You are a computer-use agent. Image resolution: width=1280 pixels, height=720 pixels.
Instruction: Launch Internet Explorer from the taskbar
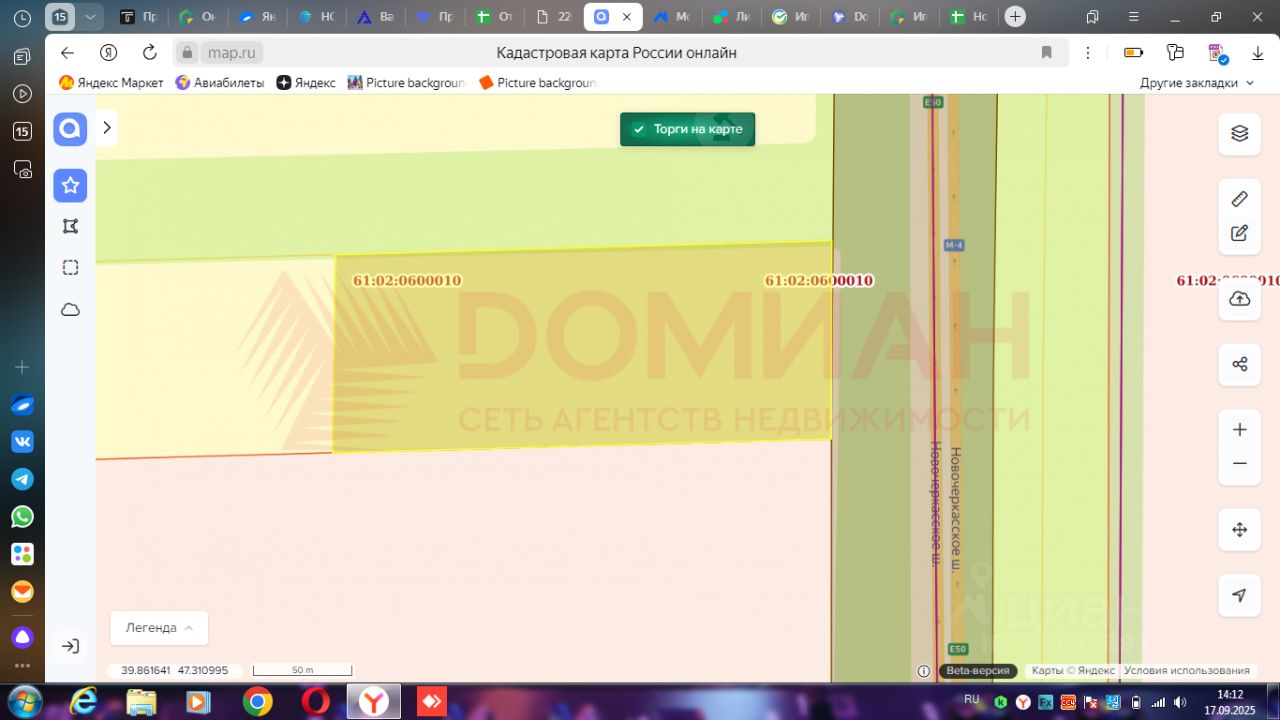coord(84,702)
